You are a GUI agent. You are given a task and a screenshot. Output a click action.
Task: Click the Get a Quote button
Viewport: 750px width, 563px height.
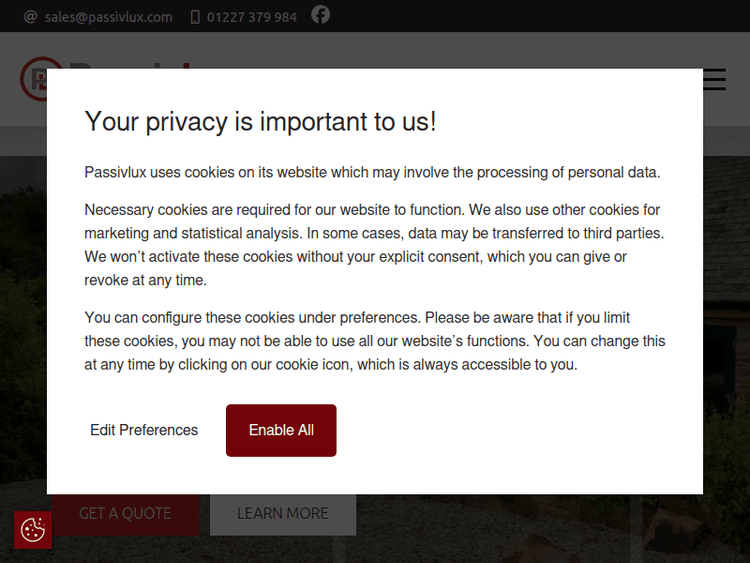coord(125,514)
